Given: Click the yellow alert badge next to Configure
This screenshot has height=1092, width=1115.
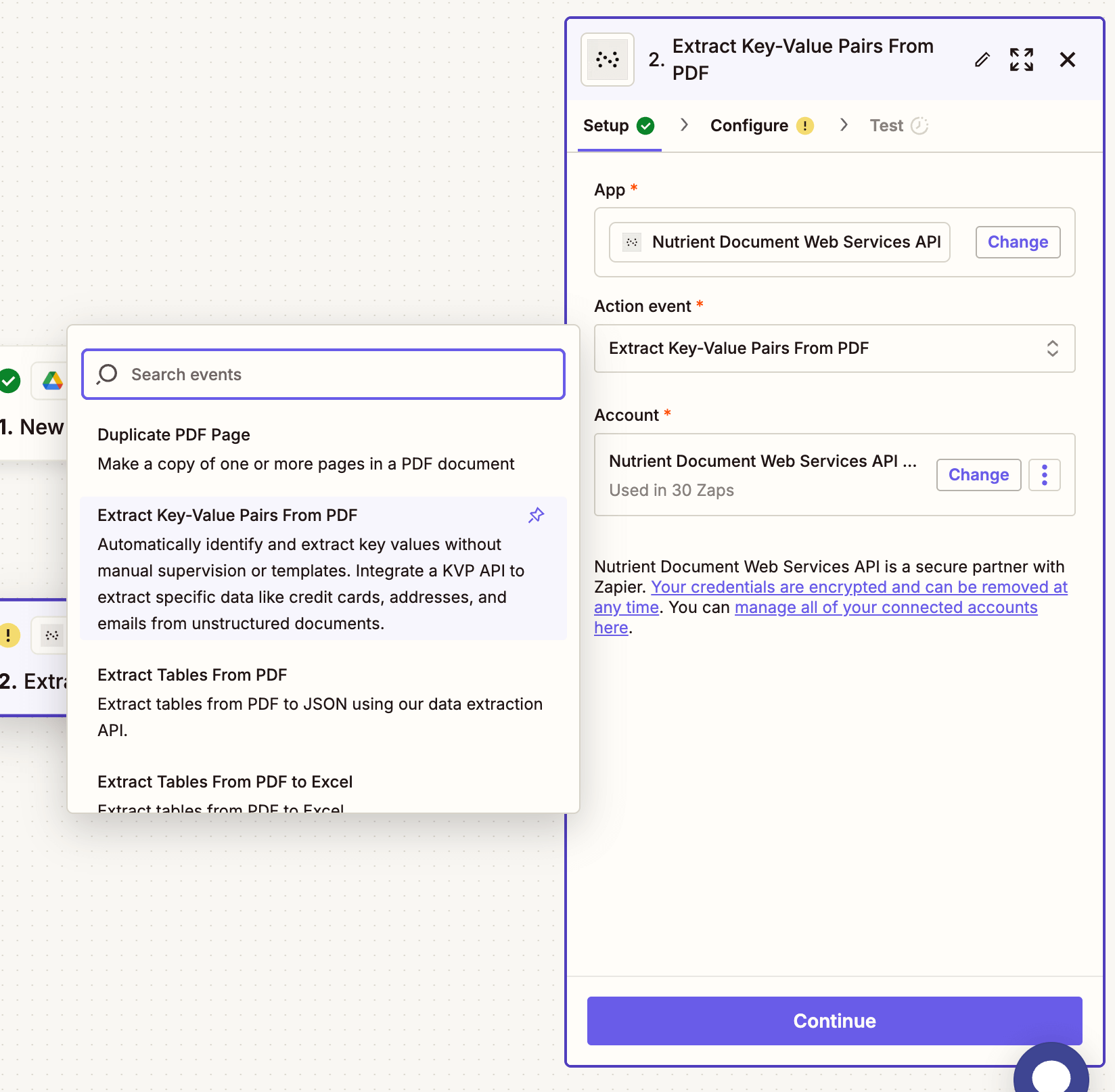Looking at the screenshot, I should point(805,125).
